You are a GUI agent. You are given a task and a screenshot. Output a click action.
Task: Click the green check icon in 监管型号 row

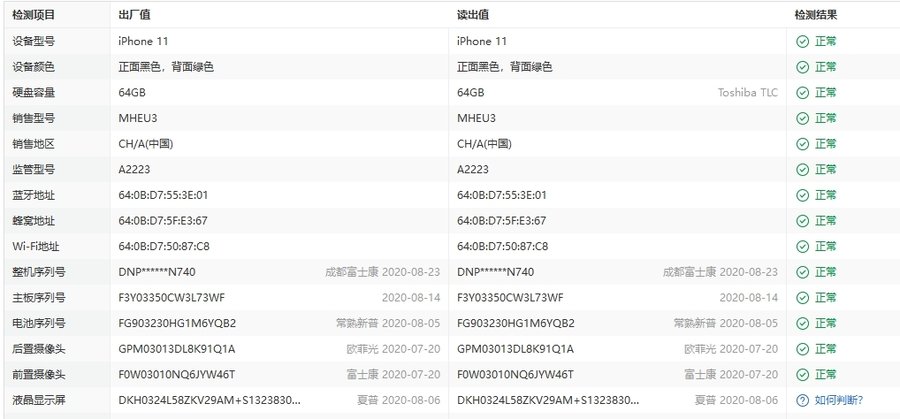click(x=802, y=169)
